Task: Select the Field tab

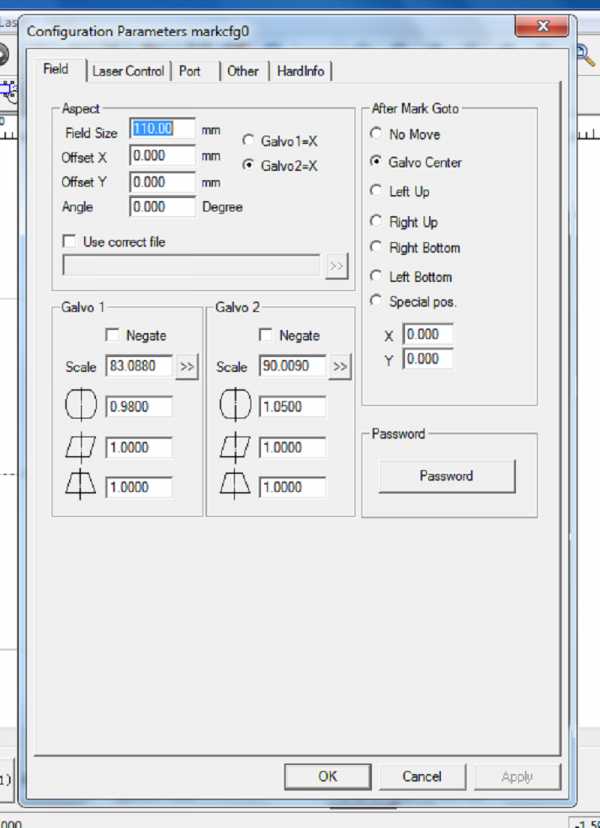Action: [x=56, y=69]
